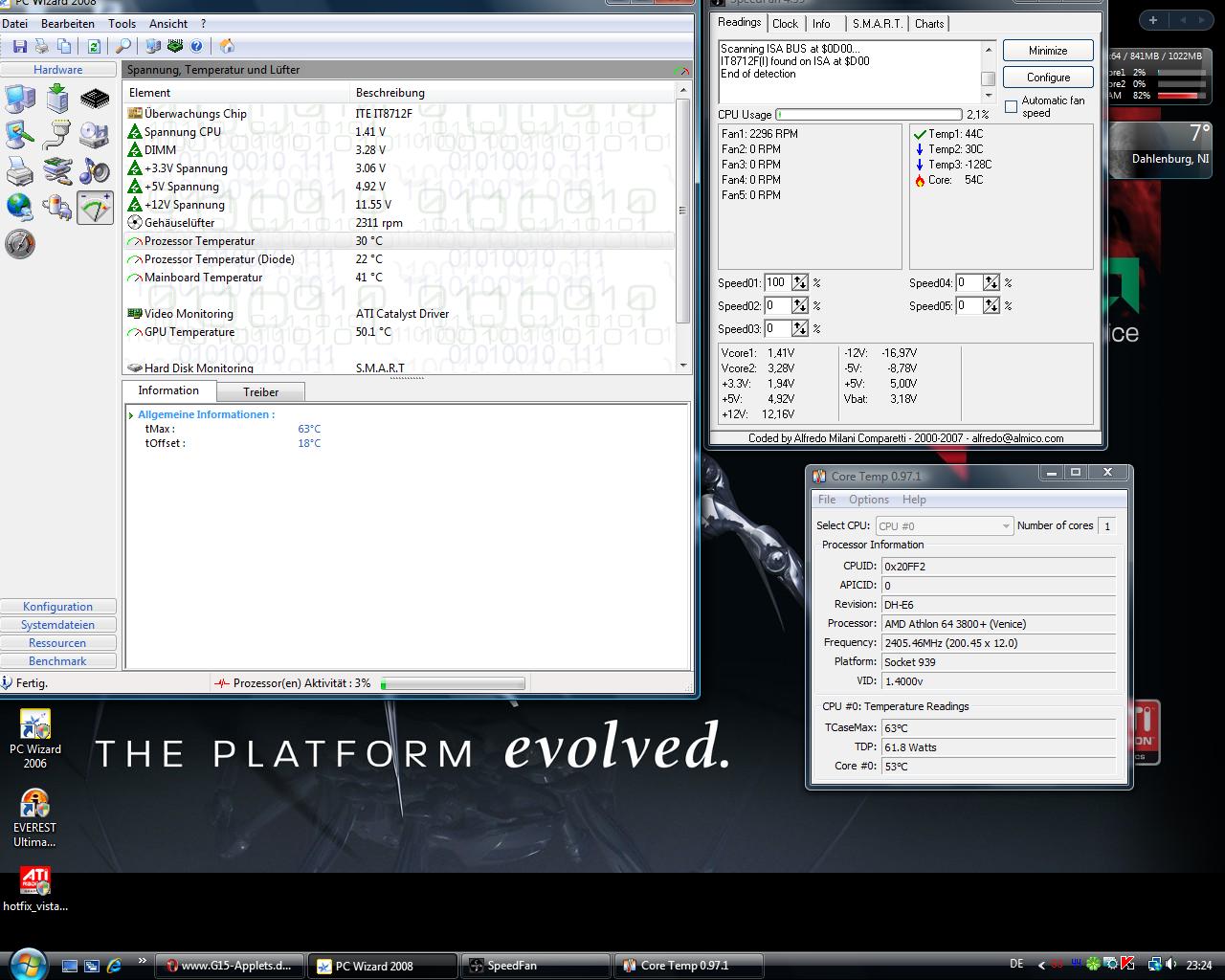Open the System summary computer icon
The image size is (1225, 980).
pyautogui.click(x=20, y=99)
